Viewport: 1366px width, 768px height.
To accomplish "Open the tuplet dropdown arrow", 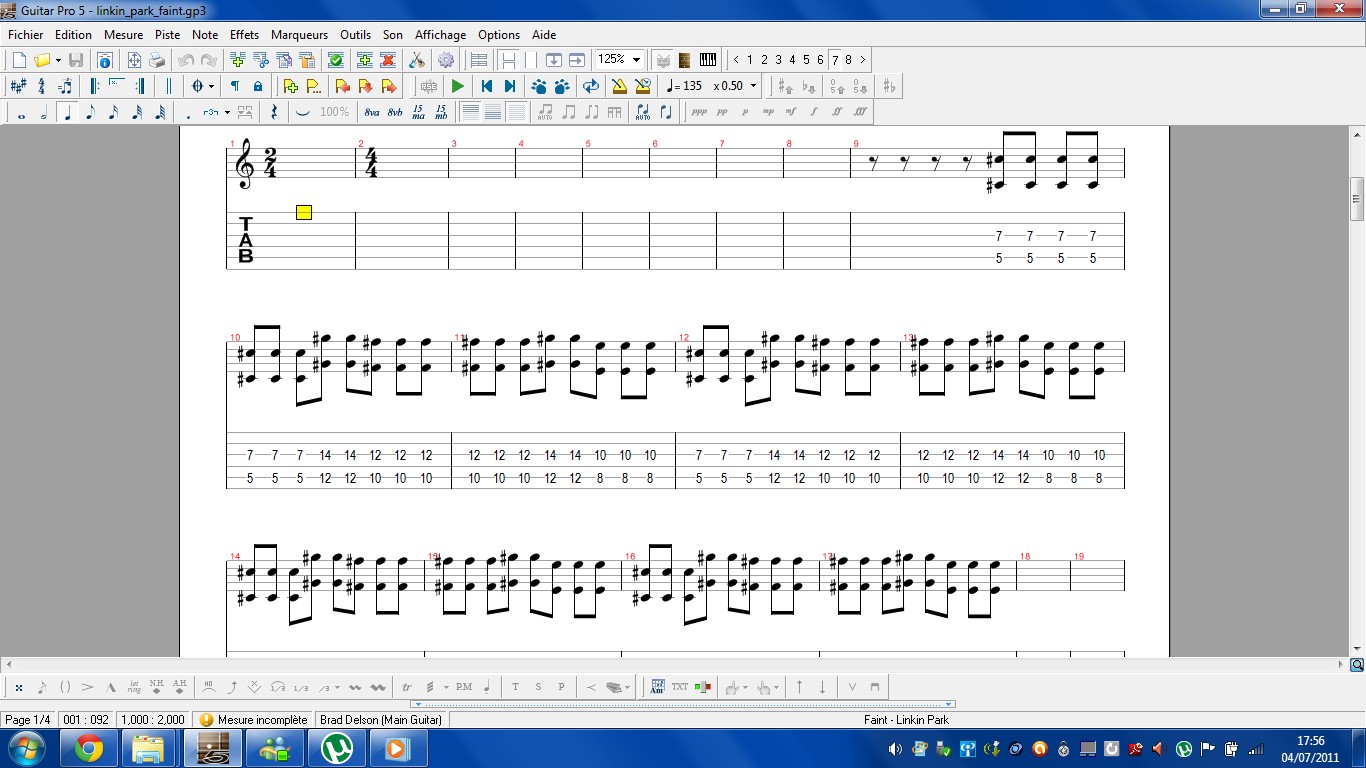I will [228, 112].
